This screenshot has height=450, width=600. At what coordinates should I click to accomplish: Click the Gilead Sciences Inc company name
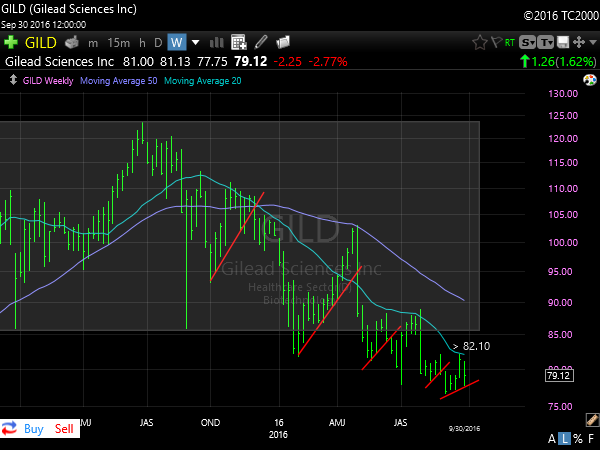click(59, 62)
